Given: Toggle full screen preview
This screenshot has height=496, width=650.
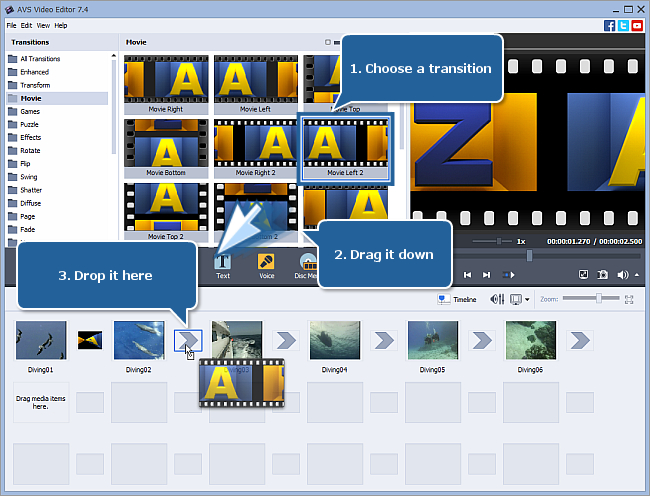Looking at the screenshot, I should pyautogui.click(x=583, y=275).
